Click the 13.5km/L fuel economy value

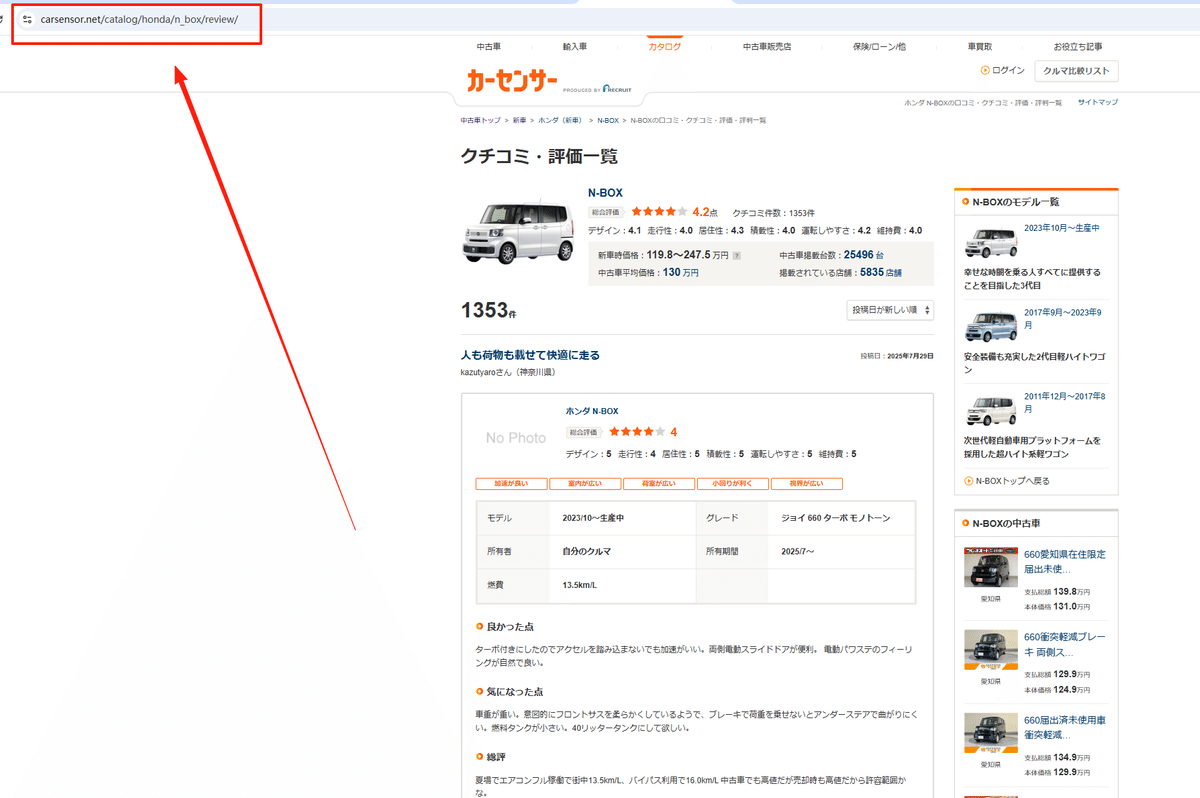pyautogui.click(x=580, y=585)
